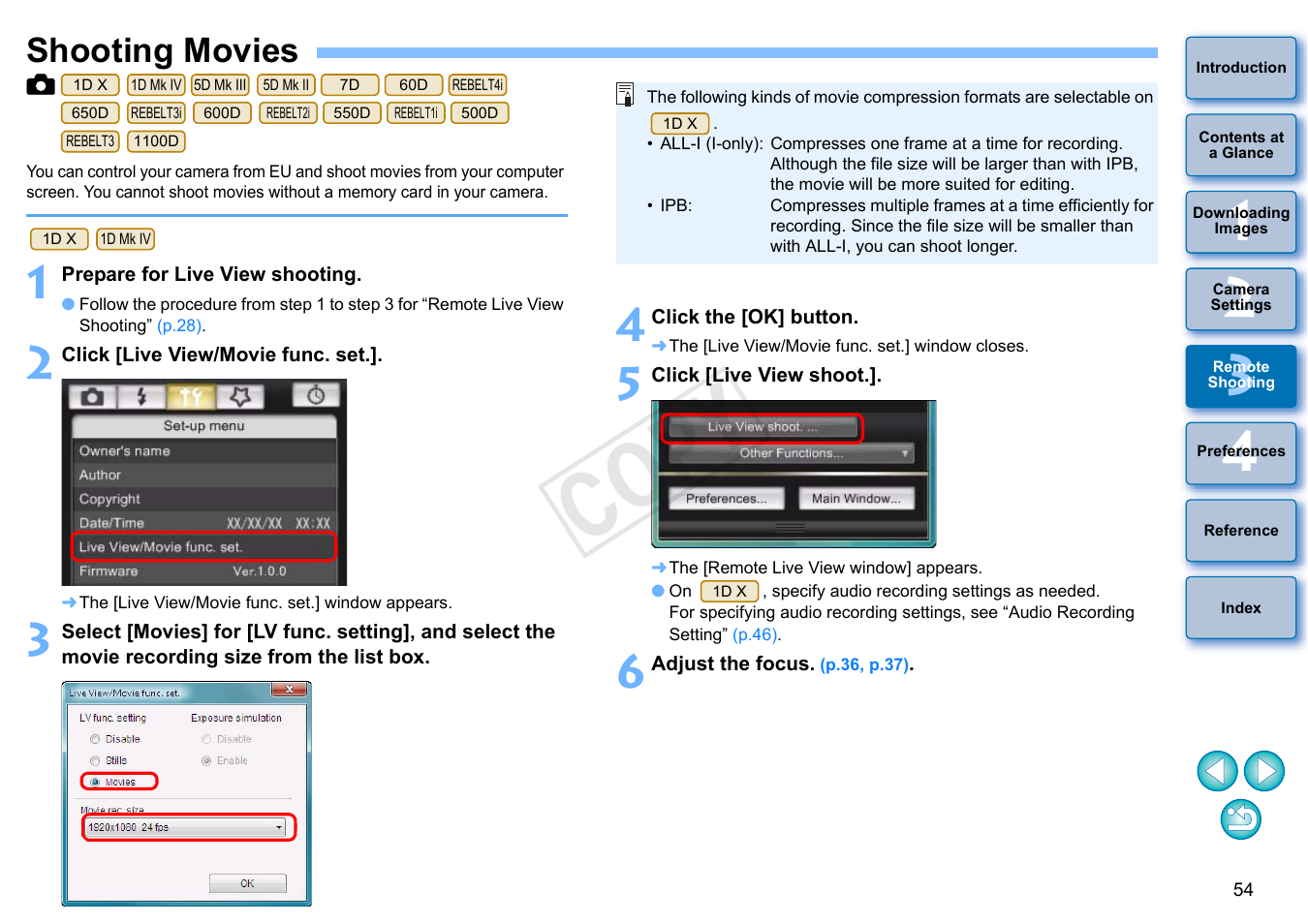Select the flash tab icon in menu screenshot
Viewport: 1308px width, 924px height.
(x=141, y=396)
